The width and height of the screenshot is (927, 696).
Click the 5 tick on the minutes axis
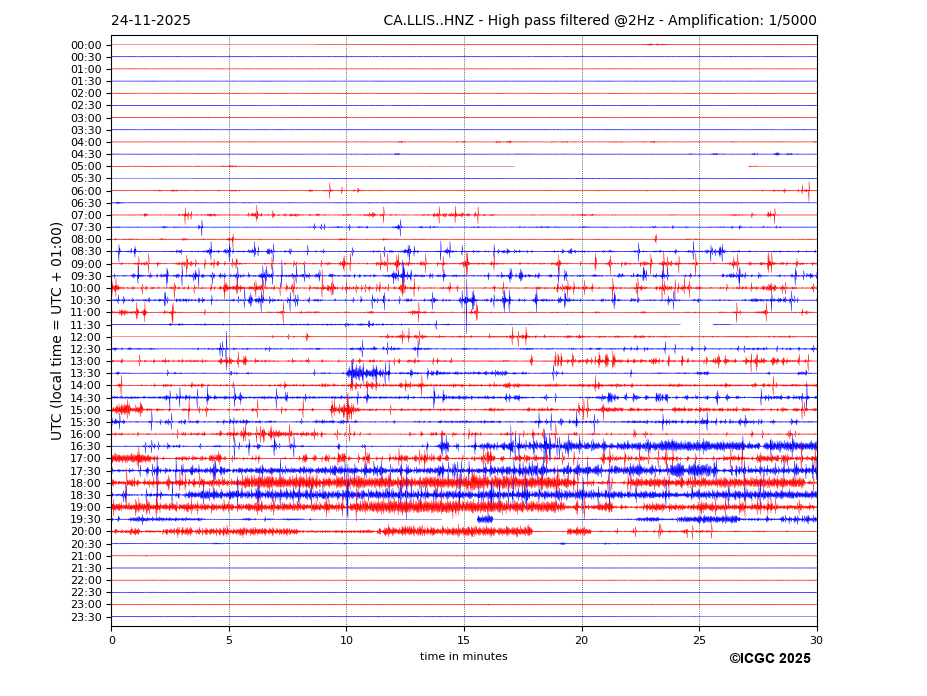click(229, 640)
